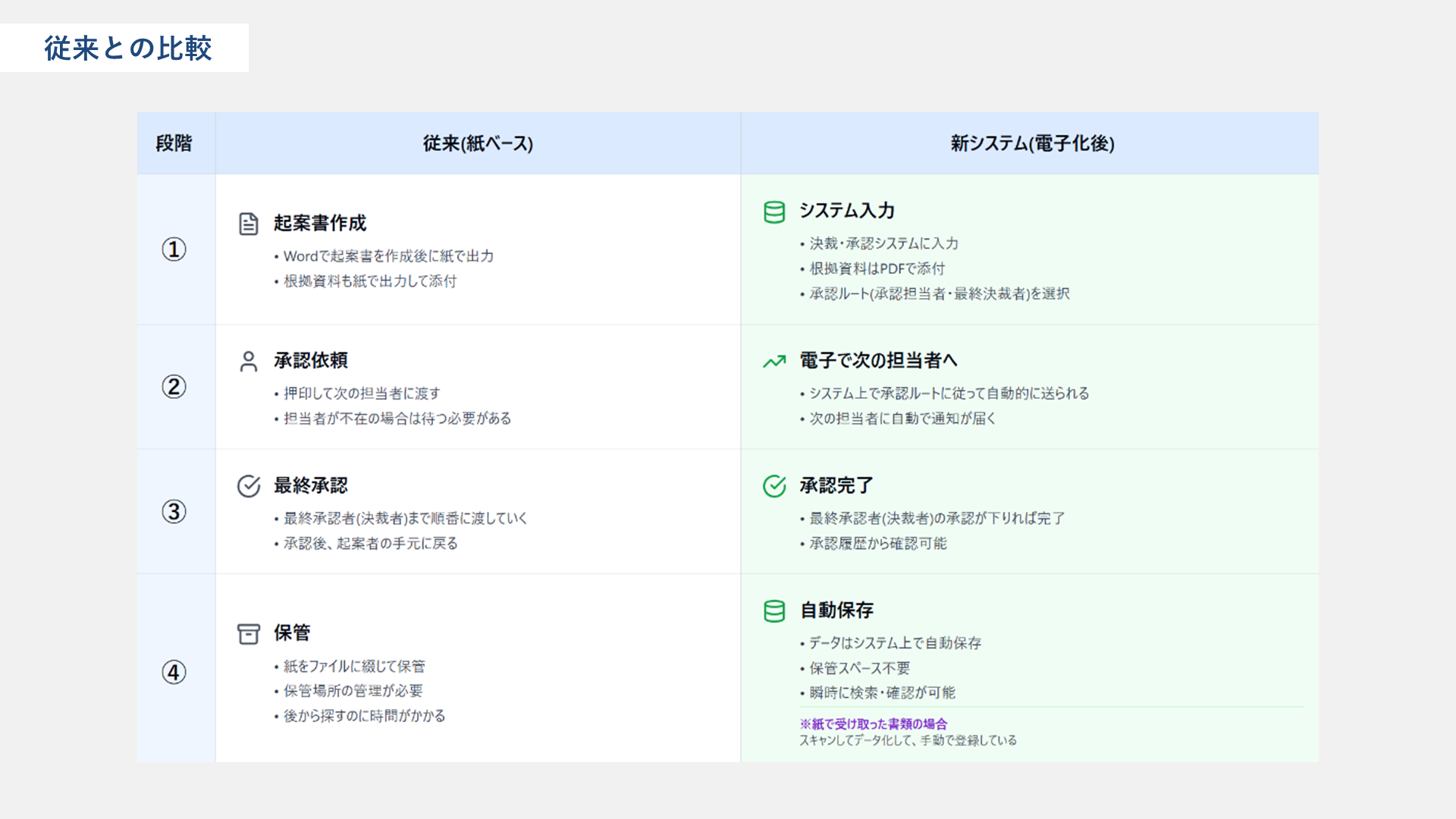Click the database icon beside 自動保存
Screen dimensions: 1456x819
[x=774, y=611]
